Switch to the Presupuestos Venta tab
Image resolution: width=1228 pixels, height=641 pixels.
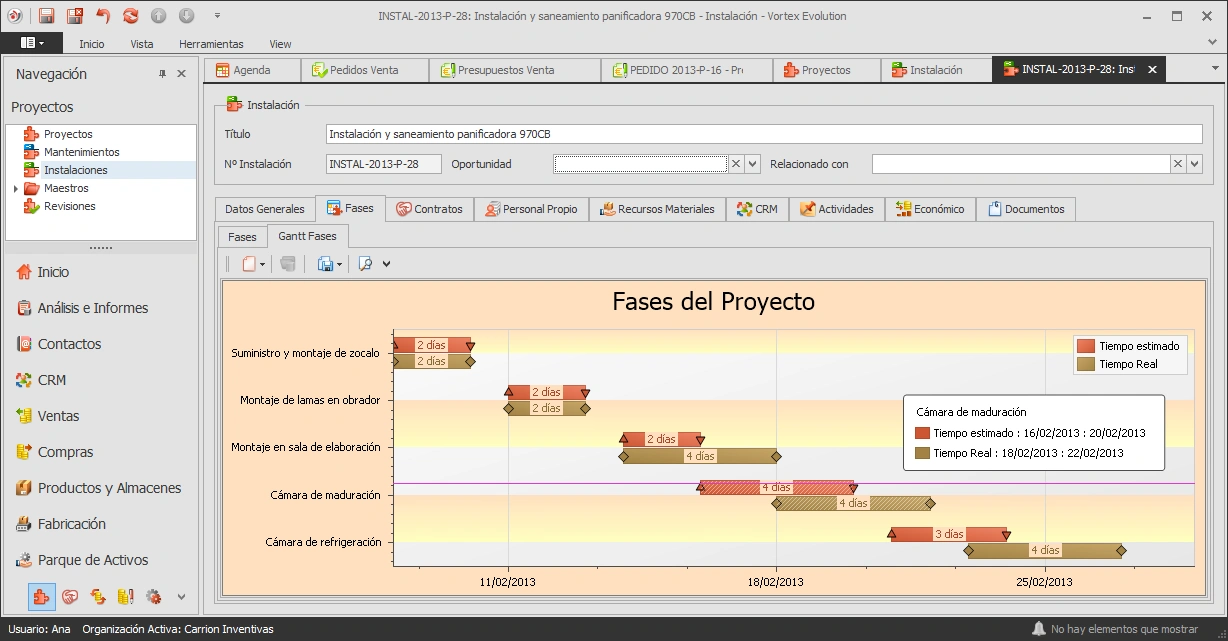click(515, 70)
